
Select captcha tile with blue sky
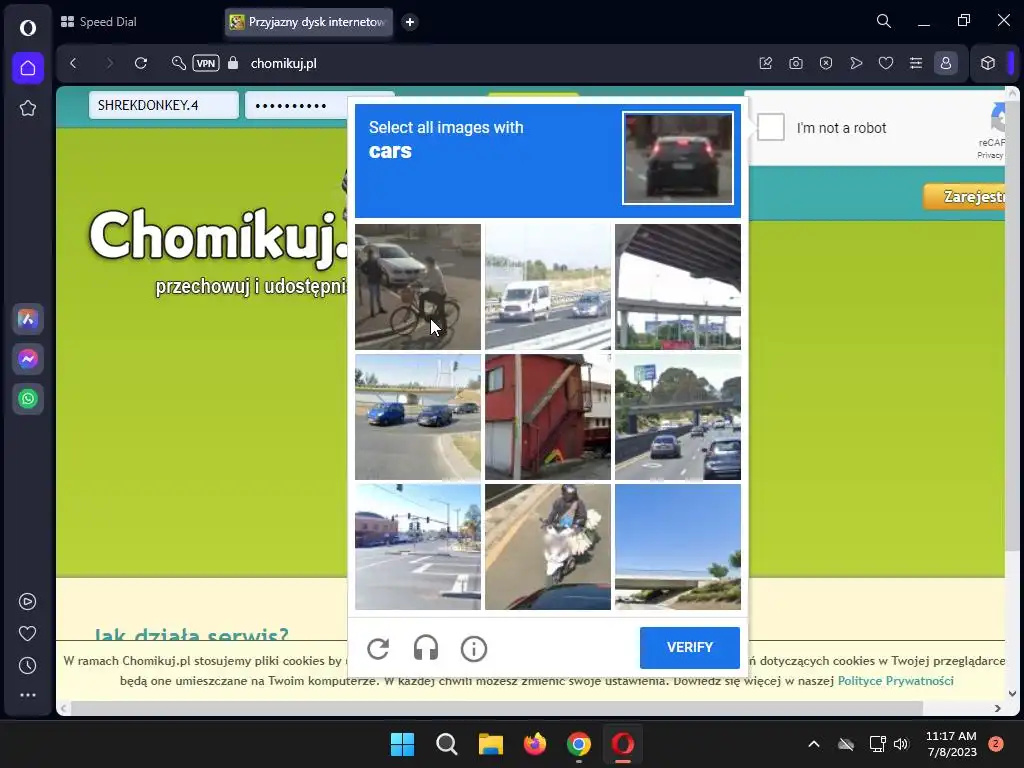678,547
